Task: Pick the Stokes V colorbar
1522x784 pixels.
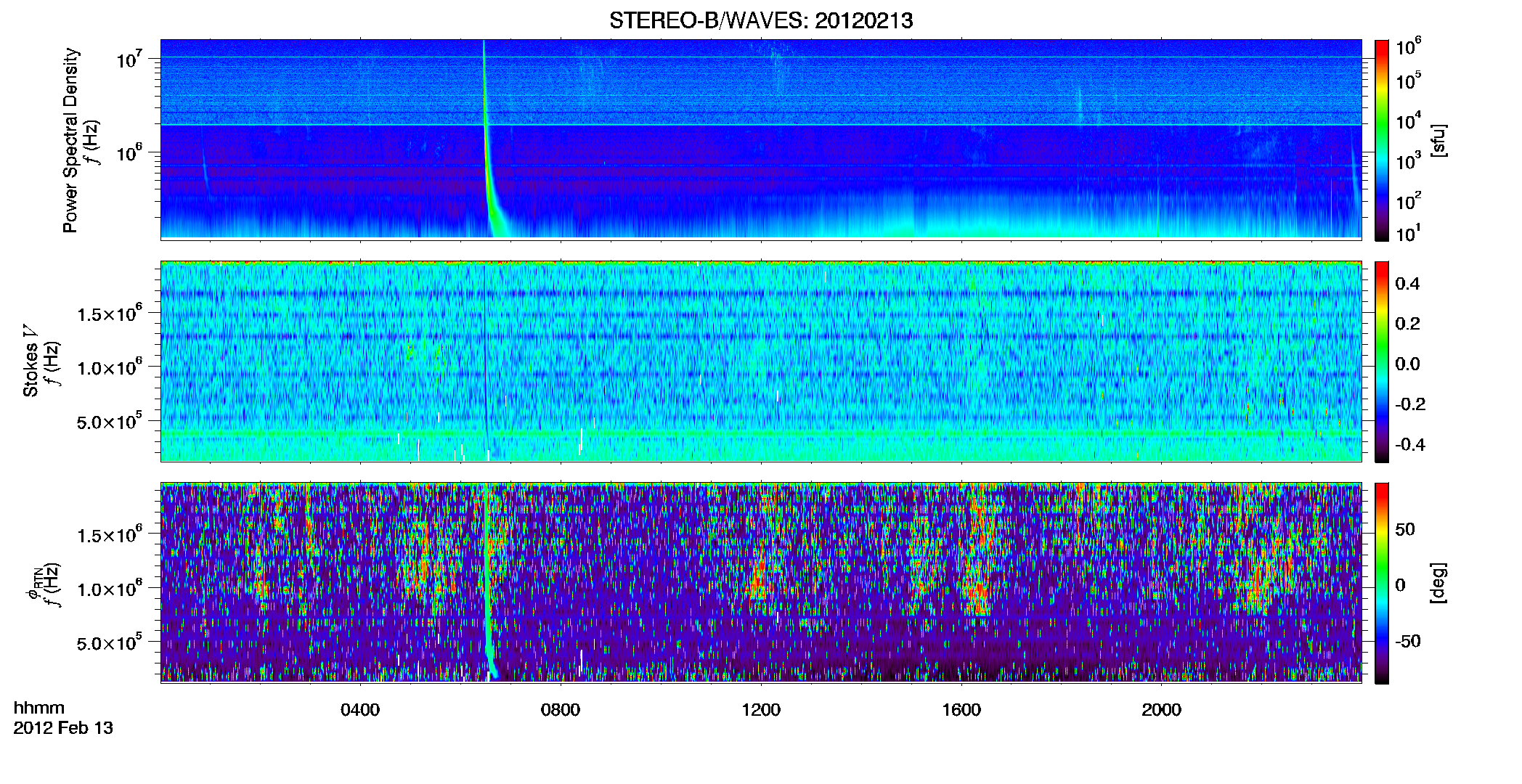Action: click(1382, 362)
